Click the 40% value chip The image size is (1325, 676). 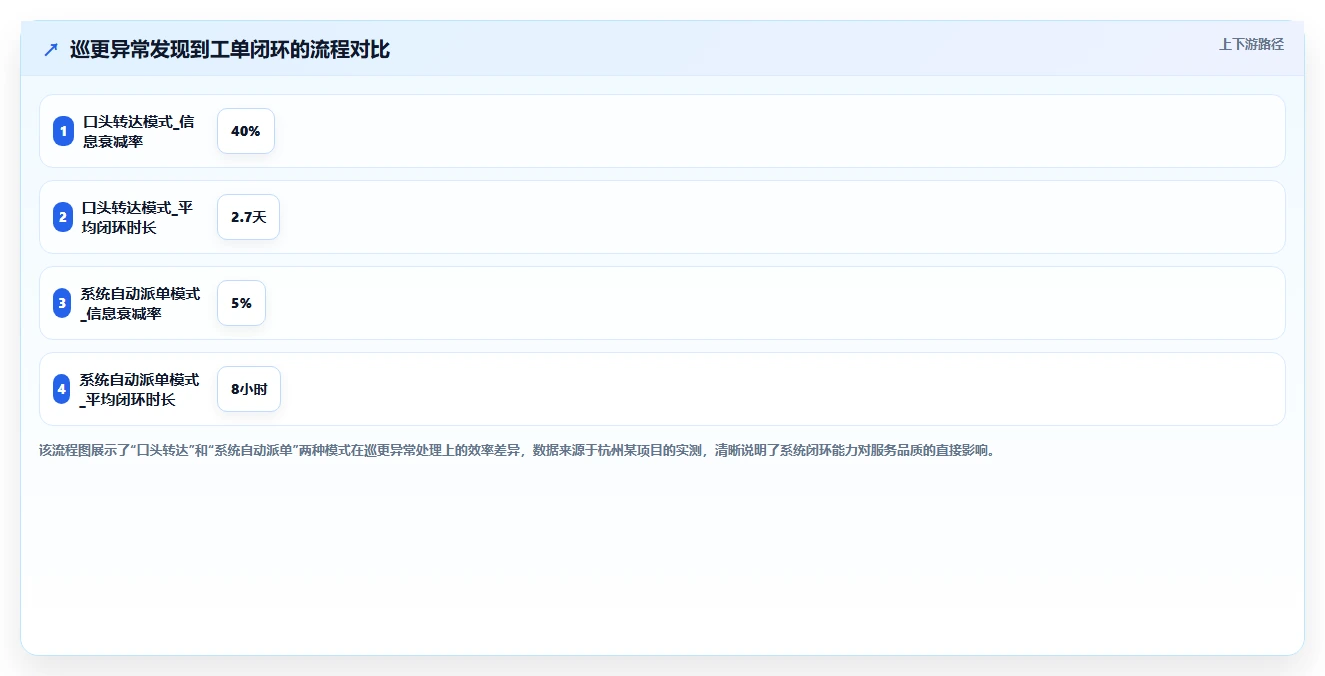246,131
